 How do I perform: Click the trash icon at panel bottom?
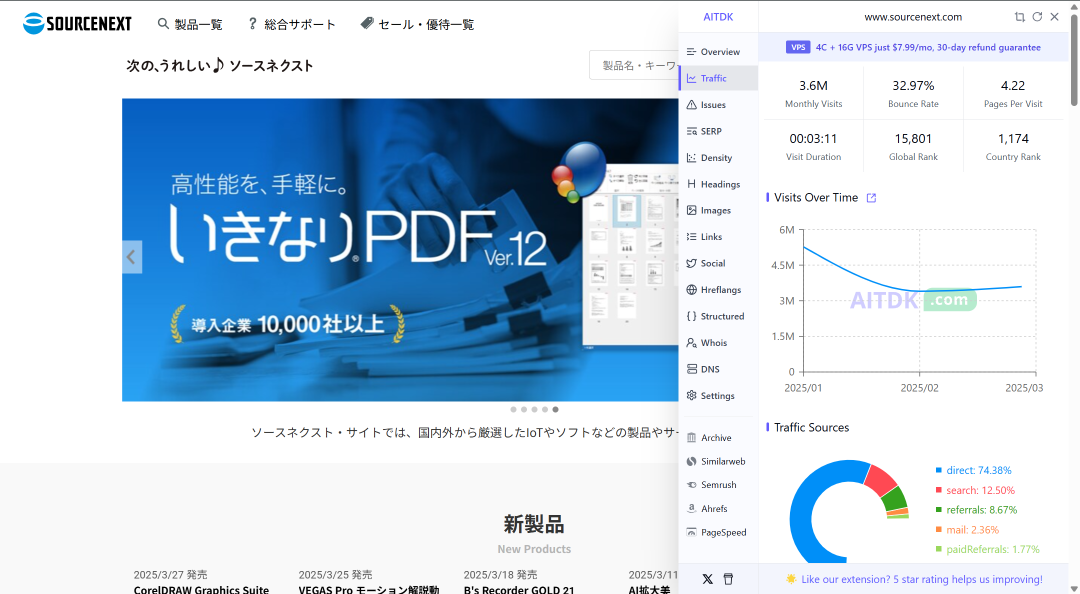click(728, 579)
